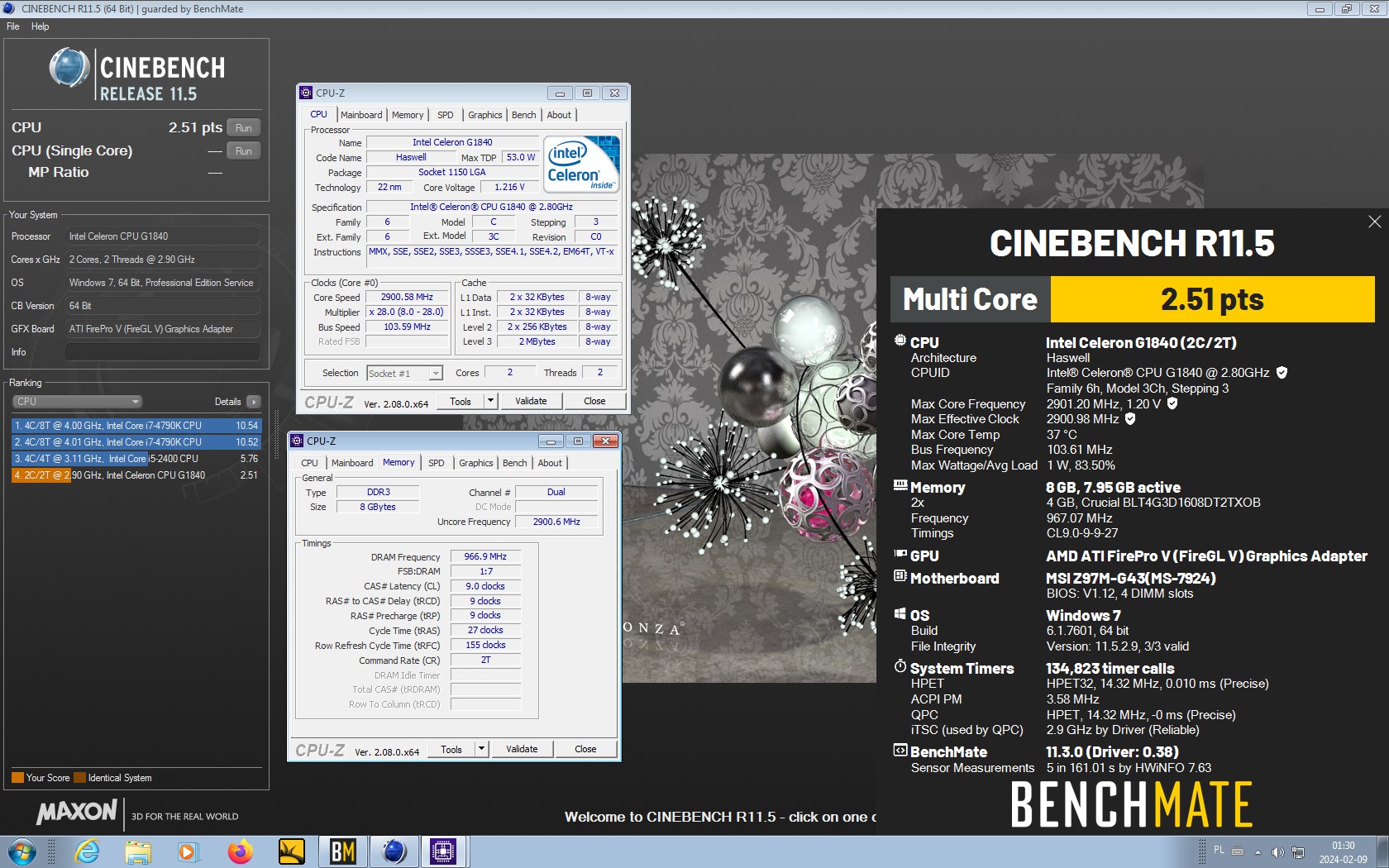The width and height of the screenshot is (1389, 868).
Task: Click Close button in lower CPU-Z window
Action: [585, 749]
